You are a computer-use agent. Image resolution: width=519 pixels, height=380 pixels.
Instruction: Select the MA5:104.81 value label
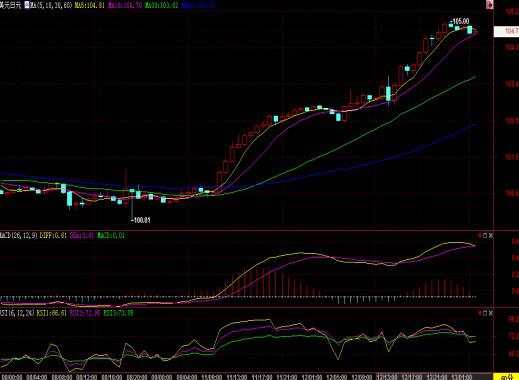point(90,5)
